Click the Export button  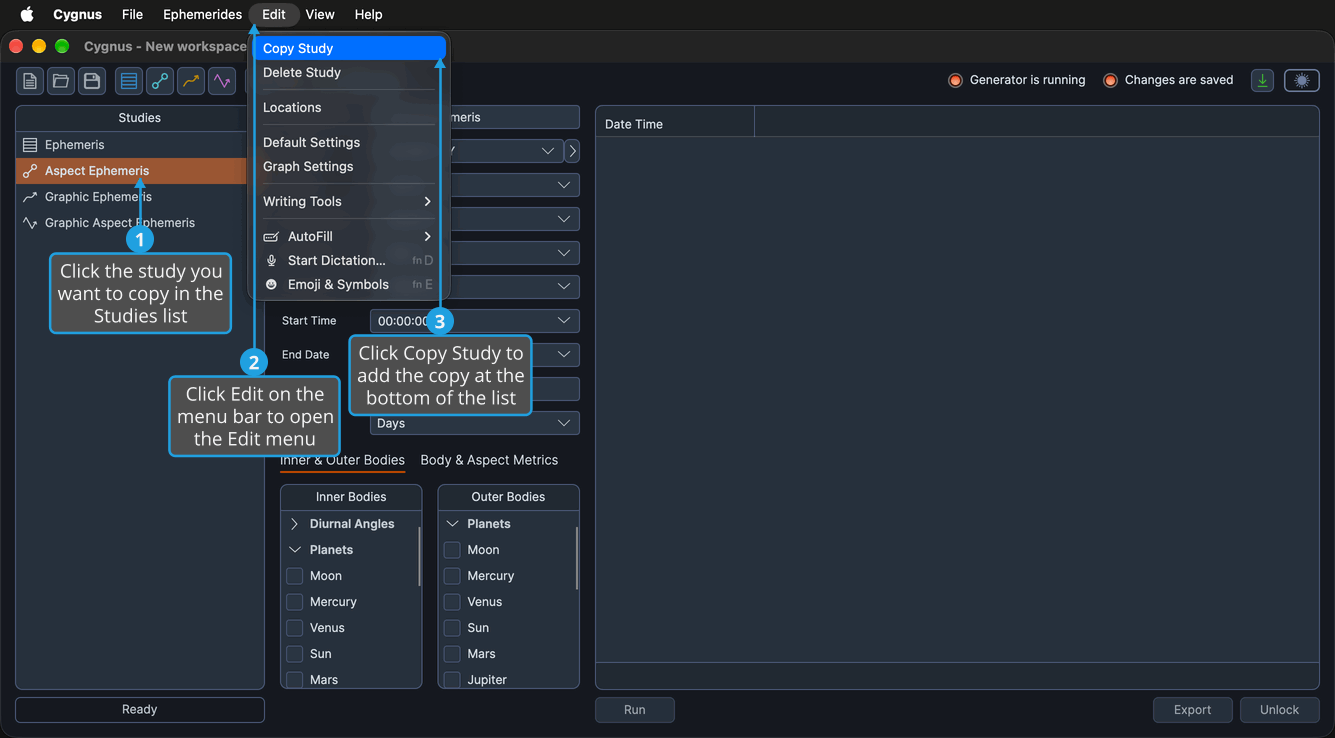click(1192, 710)
